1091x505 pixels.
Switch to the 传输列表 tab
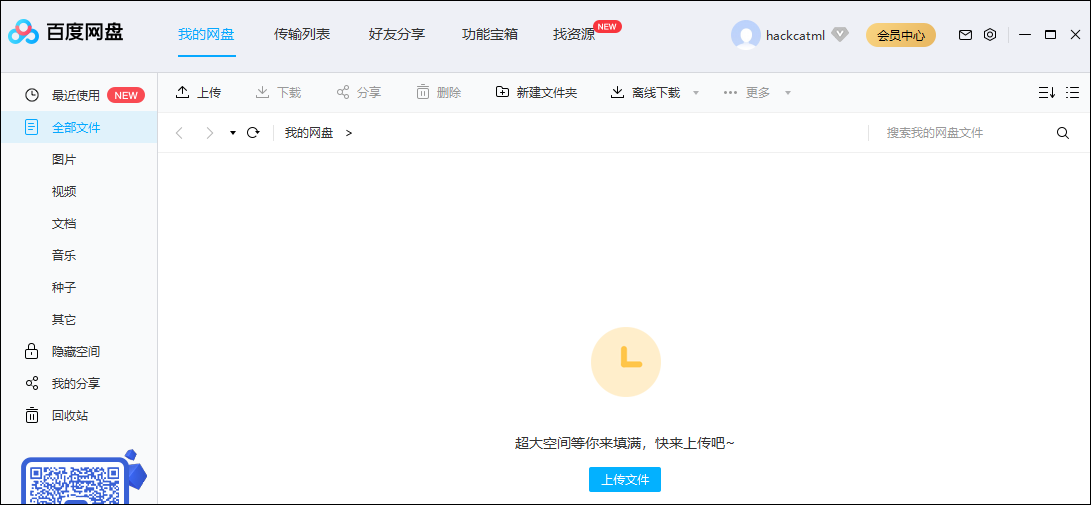[x=302, y=34]
